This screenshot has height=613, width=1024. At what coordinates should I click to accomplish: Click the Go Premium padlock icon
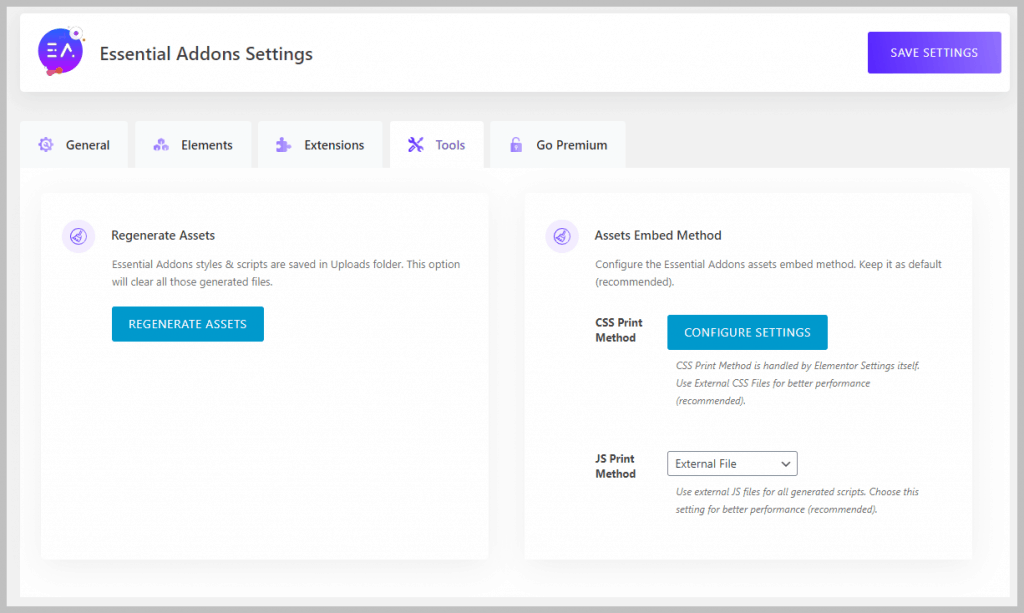516,145
